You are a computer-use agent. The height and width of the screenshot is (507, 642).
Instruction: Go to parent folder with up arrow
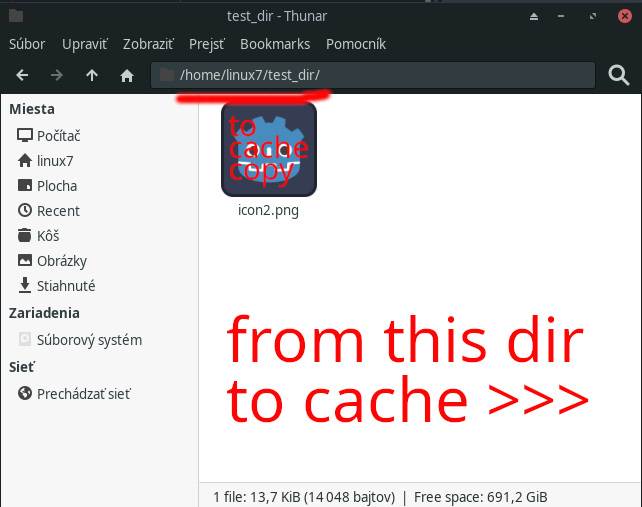coord(92,75)
